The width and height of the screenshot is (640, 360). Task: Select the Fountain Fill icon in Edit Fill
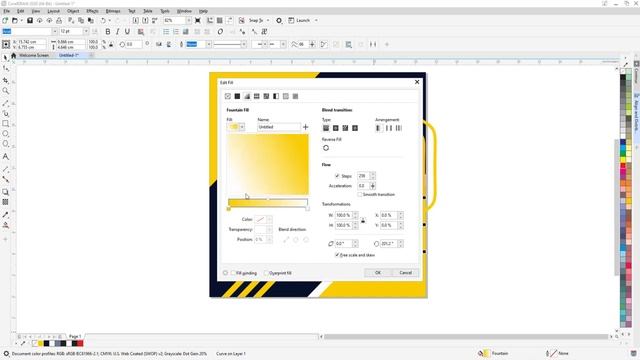[247, 96]
